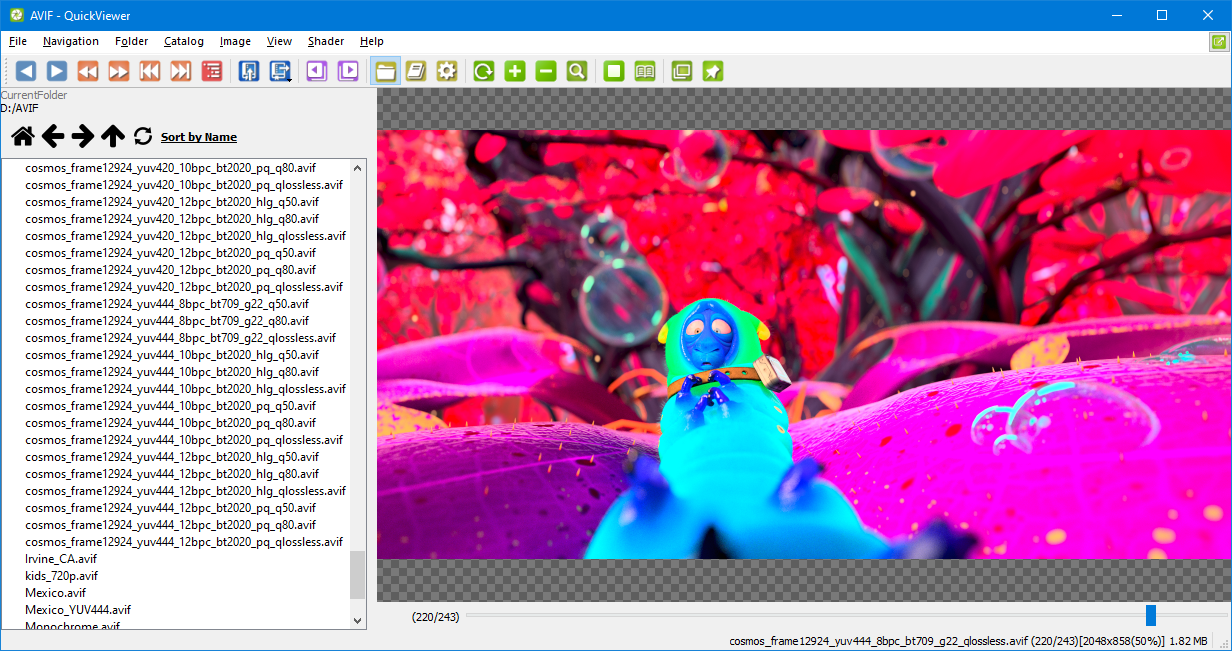Click the green icon at menu bar right
The width and height of the screenshot is (1232, 651).
tap(1218, 42)
